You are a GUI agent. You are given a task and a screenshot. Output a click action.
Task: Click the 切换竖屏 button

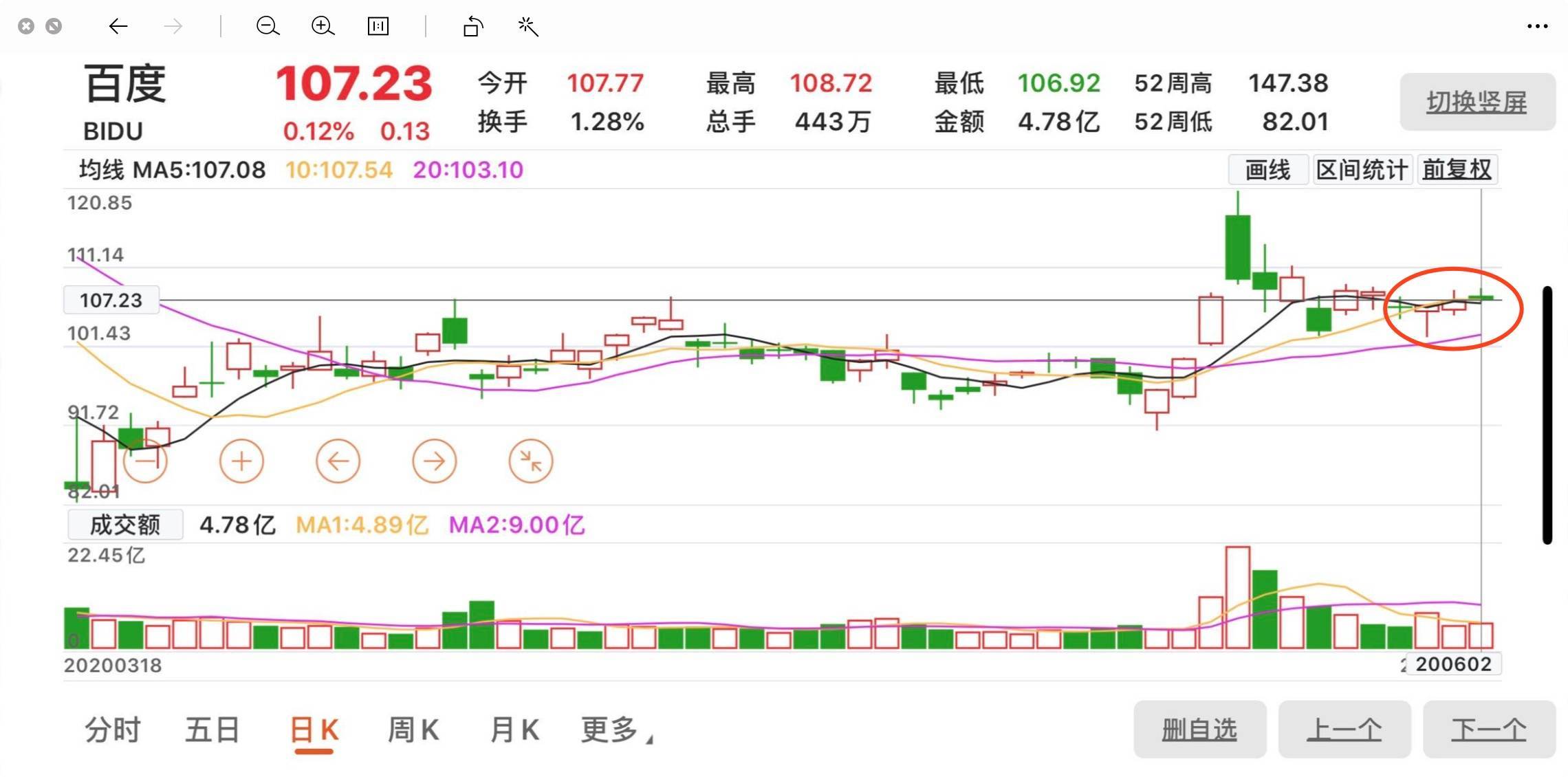click(x=1477, y=102)
